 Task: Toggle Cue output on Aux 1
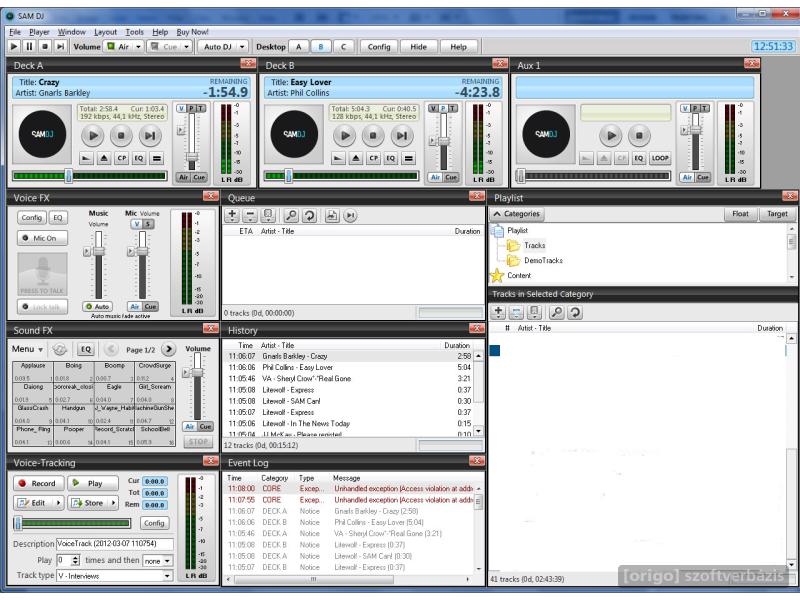coord(703,177)
